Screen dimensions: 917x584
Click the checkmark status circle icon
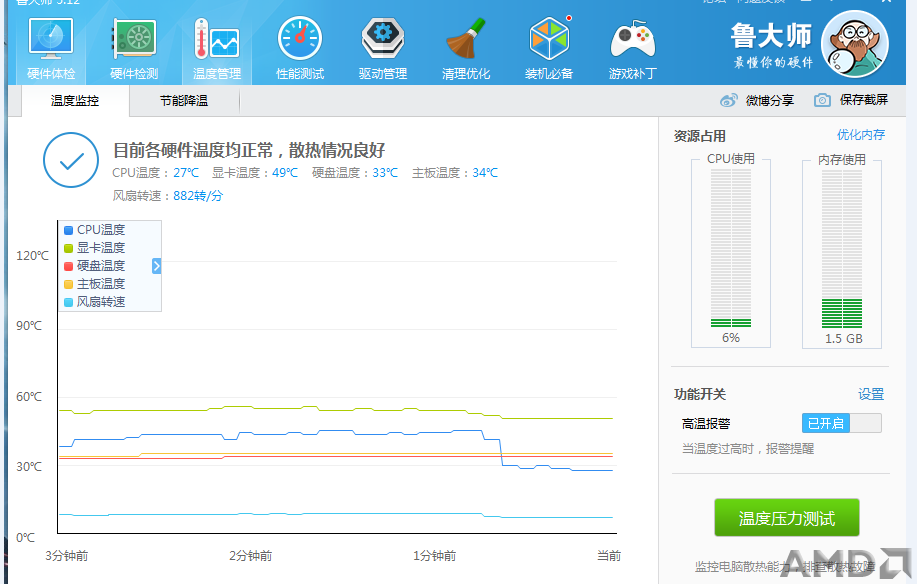[x=71, y=160]
